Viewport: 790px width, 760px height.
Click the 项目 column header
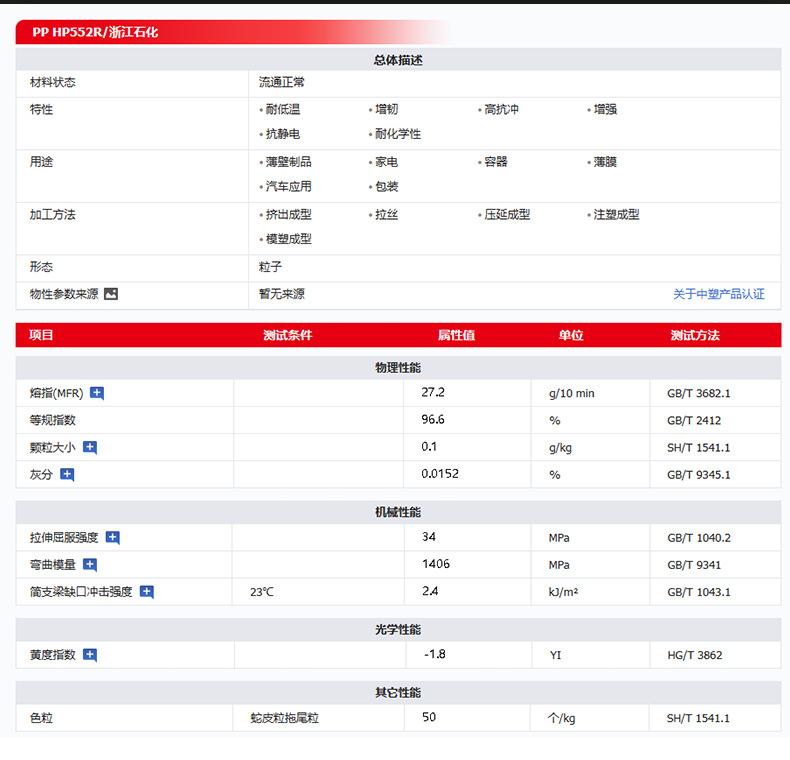click(x=42, y=335)
